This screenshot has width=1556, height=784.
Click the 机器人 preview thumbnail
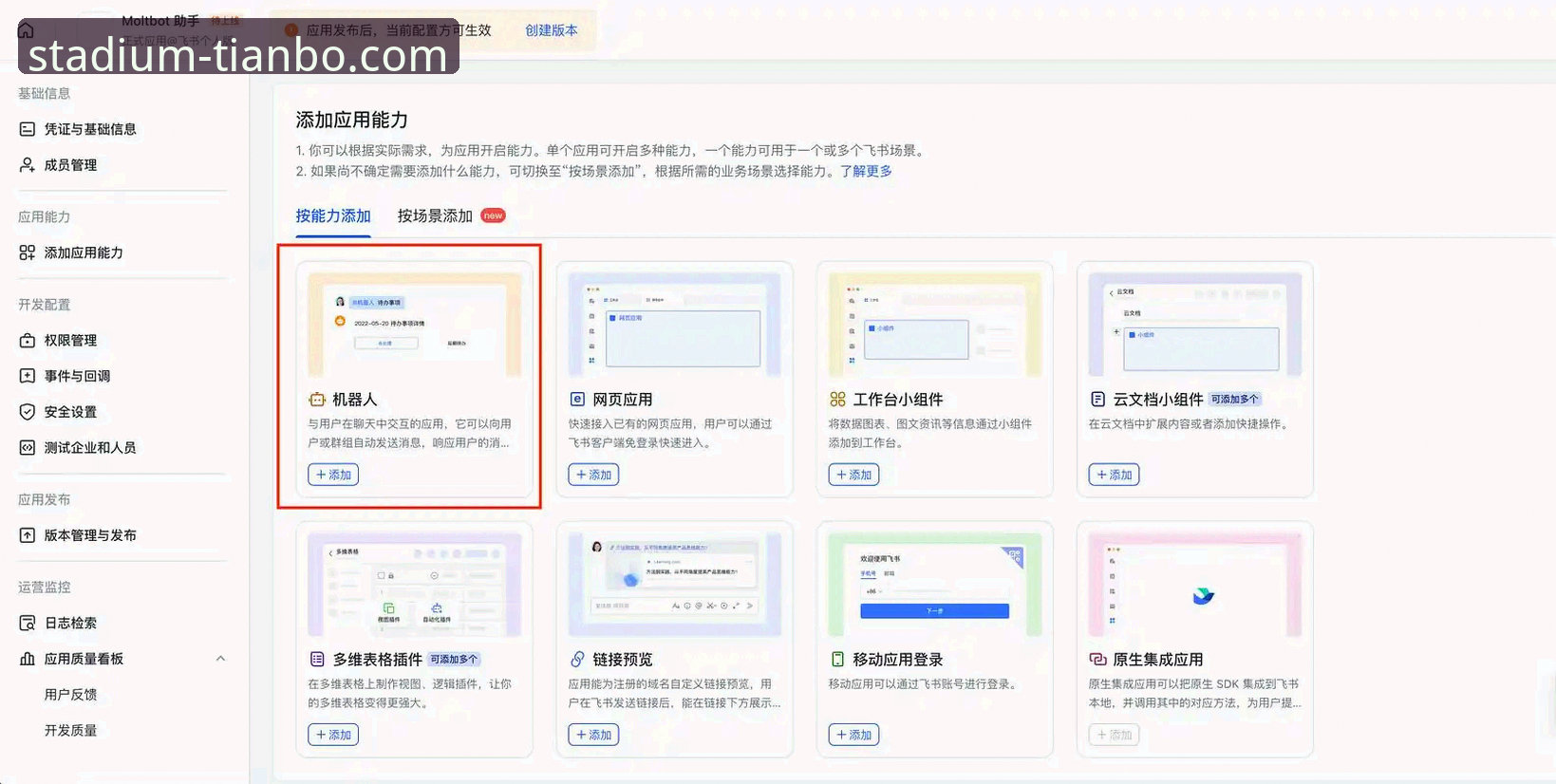[414, 325]
